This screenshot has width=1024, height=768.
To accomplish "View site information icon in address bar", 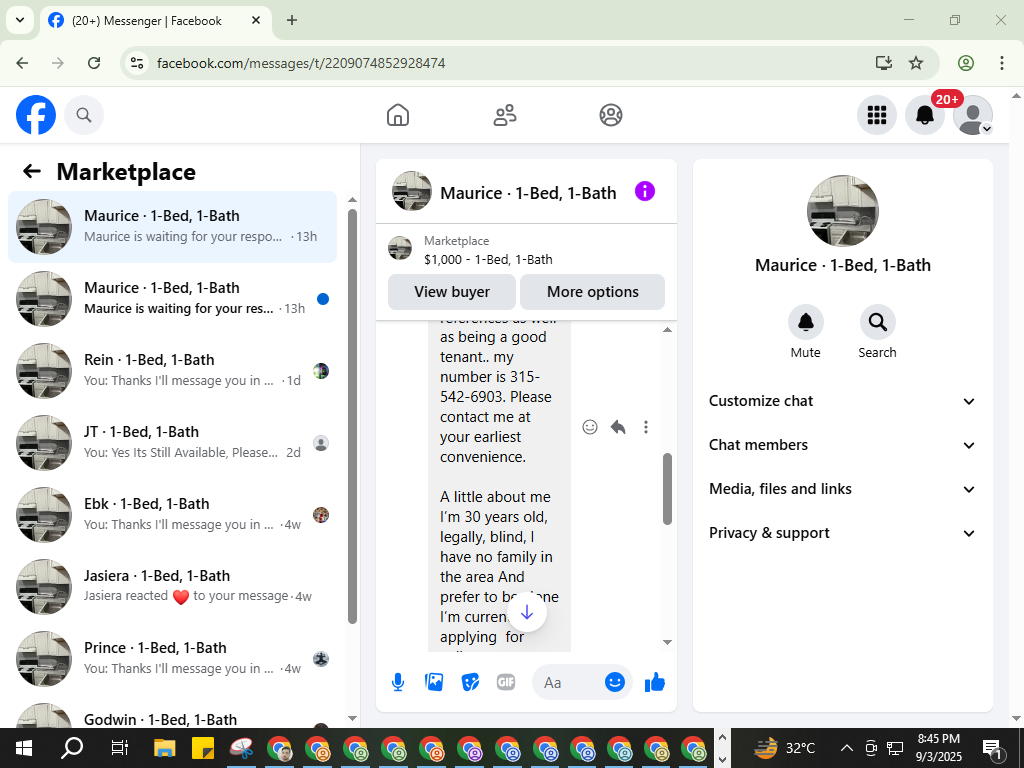I will tap(136, 63).
